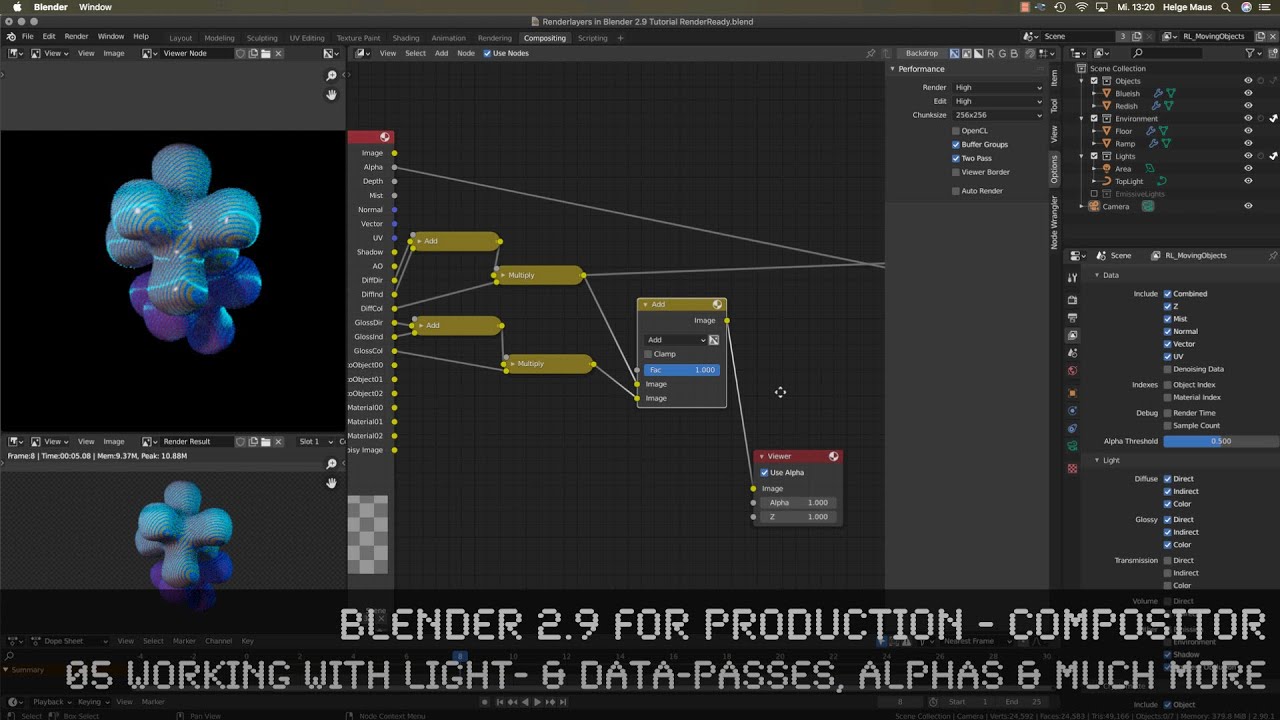Click the pan hand in Viewer Node image editor

[x=331, y=95]
